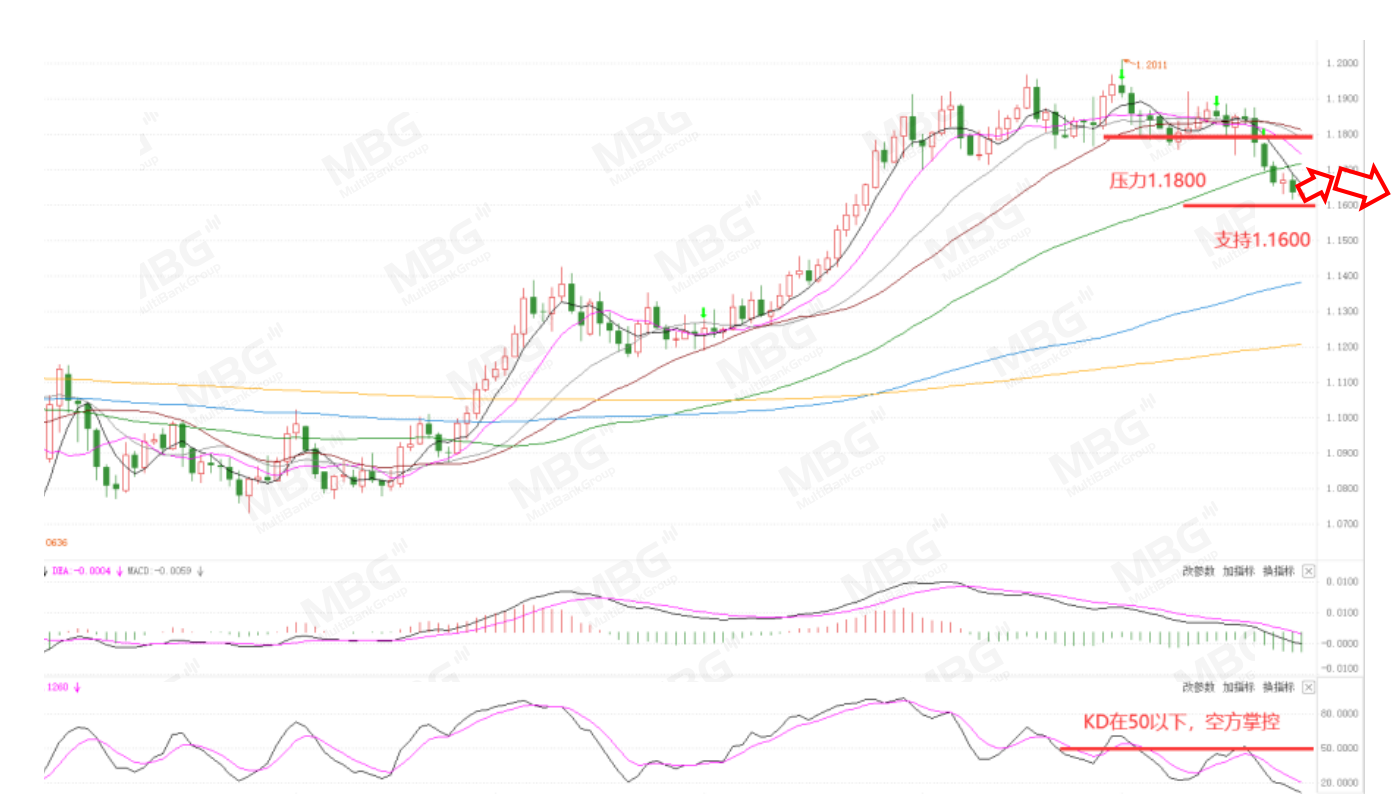Click 加指标 in the MACD panel
Image resolution: width=1395 pixels, height=795 pixels.
pyautogui.click(x=1238, y=572)
